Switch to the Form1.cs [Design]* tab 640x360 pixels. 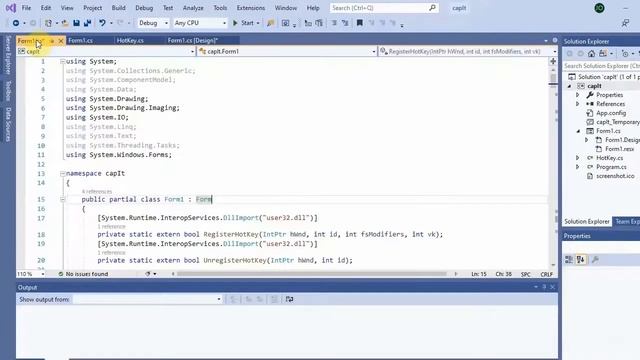(x=193, y=40)
